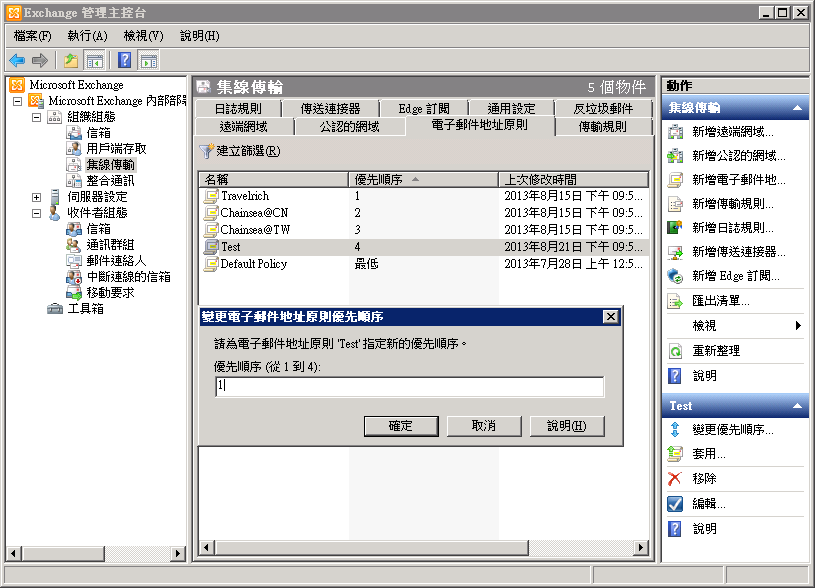This screenshot has height=588, width=815.
Task: Click the tree pane scroll left arrow
Action: pos(14,554)
